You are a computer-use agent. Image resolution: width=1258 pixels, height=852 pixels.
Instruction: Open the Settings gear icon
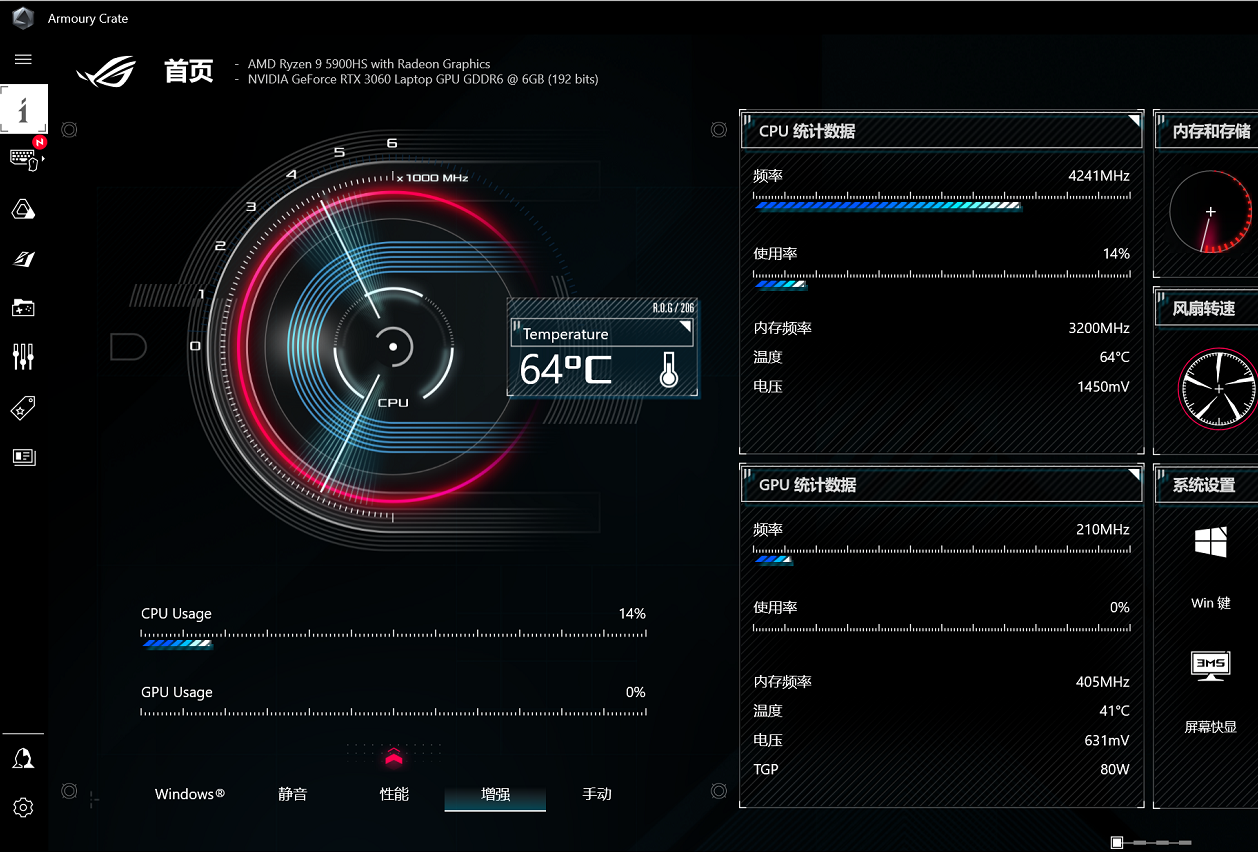[23, 807]
